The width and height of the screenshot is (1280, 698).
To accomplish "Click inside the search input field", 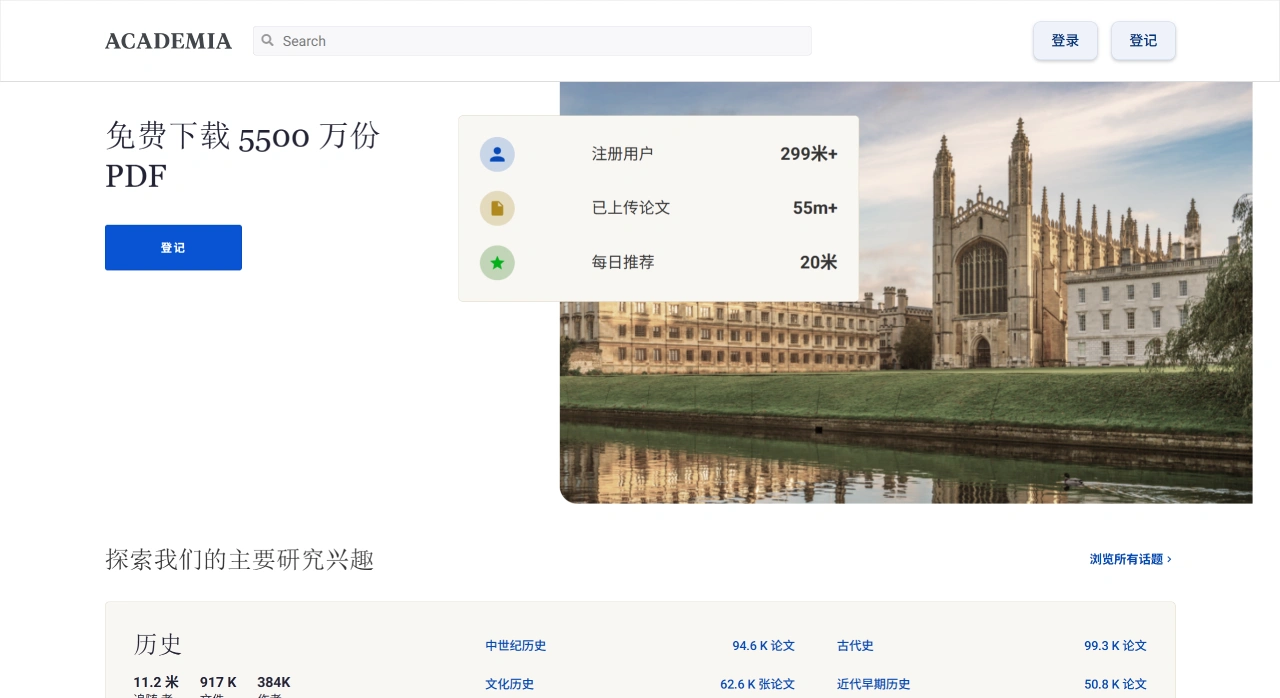I will click(x=530, y=41).
